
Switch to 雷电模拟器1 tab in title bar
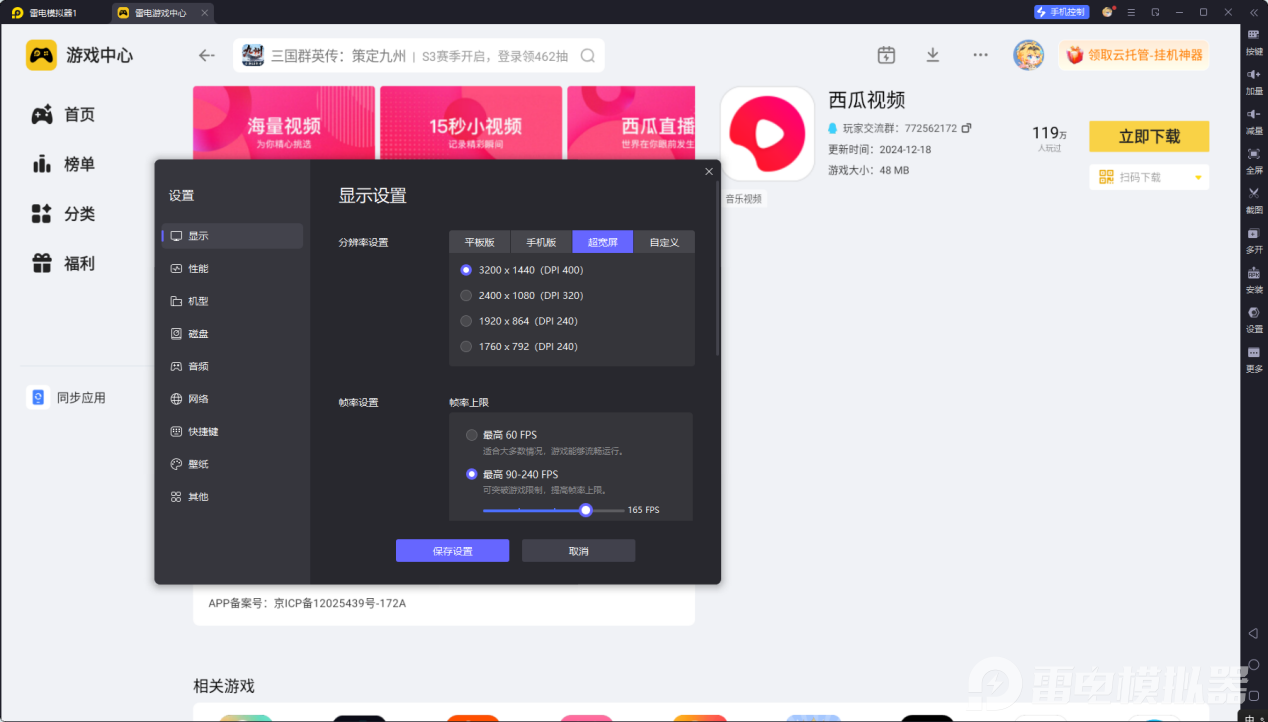click(x=44, y=12)
